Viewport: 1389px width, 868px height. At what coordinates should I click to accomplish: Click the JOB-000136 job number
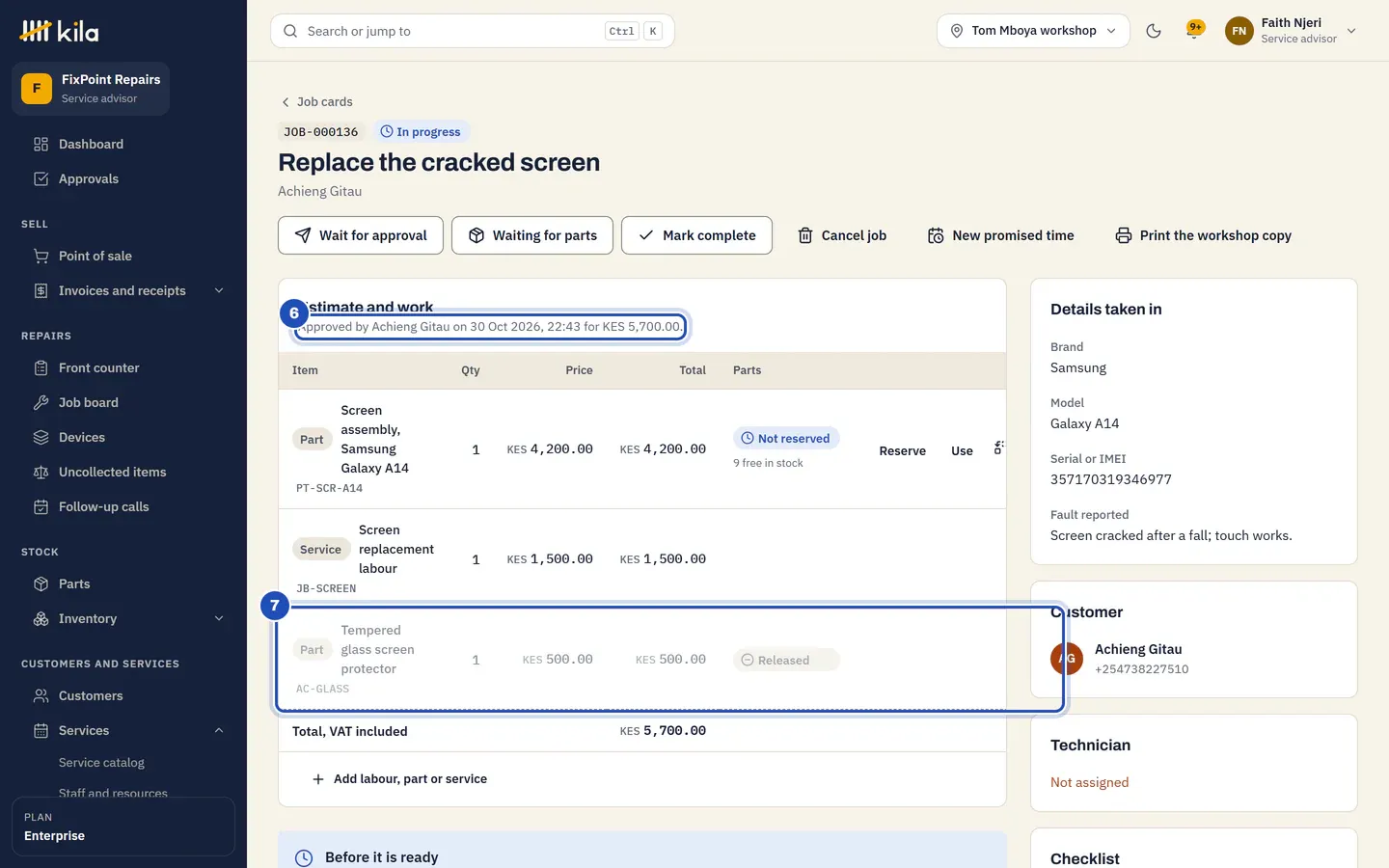click(x=320, y=132)
